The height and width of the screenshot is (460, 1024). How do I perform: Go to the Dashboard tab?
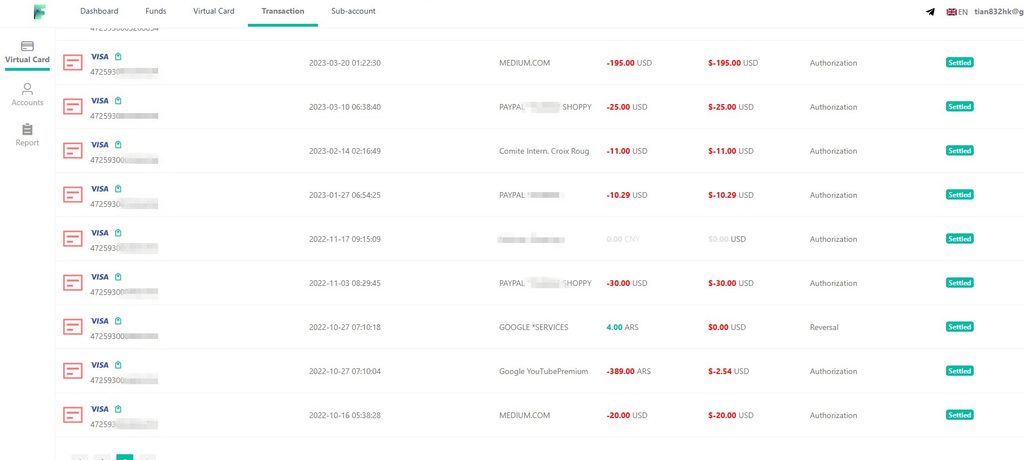(99, 11)
